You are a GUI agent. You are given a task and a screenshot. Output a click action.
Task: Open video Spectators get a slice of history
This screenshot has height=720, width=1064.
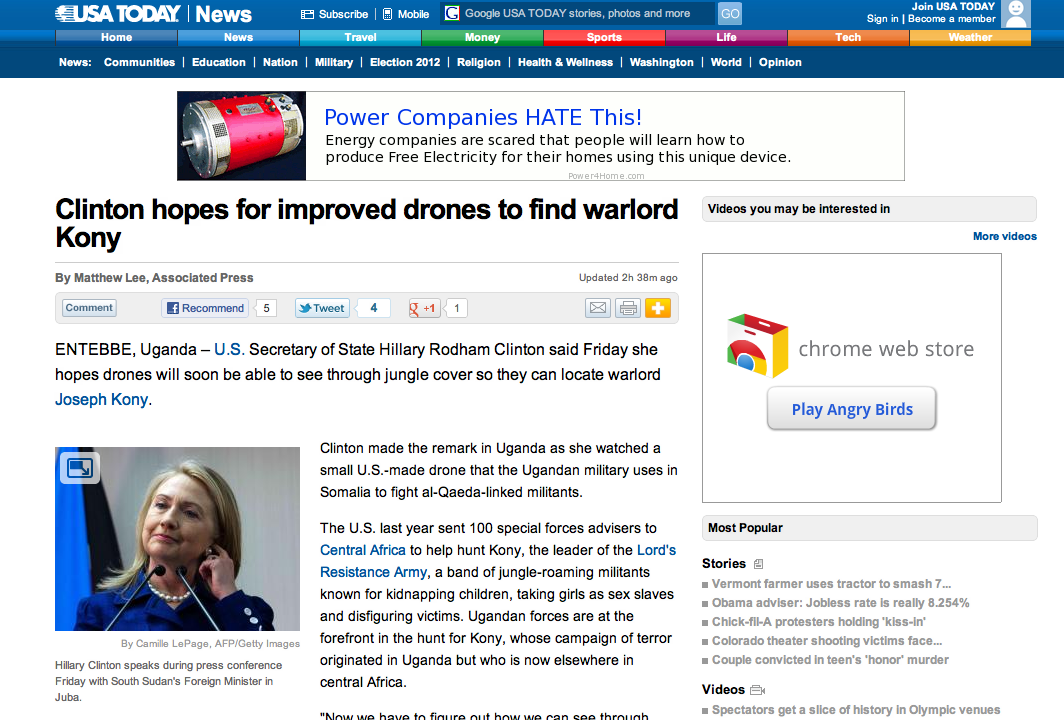coord(856,710)
